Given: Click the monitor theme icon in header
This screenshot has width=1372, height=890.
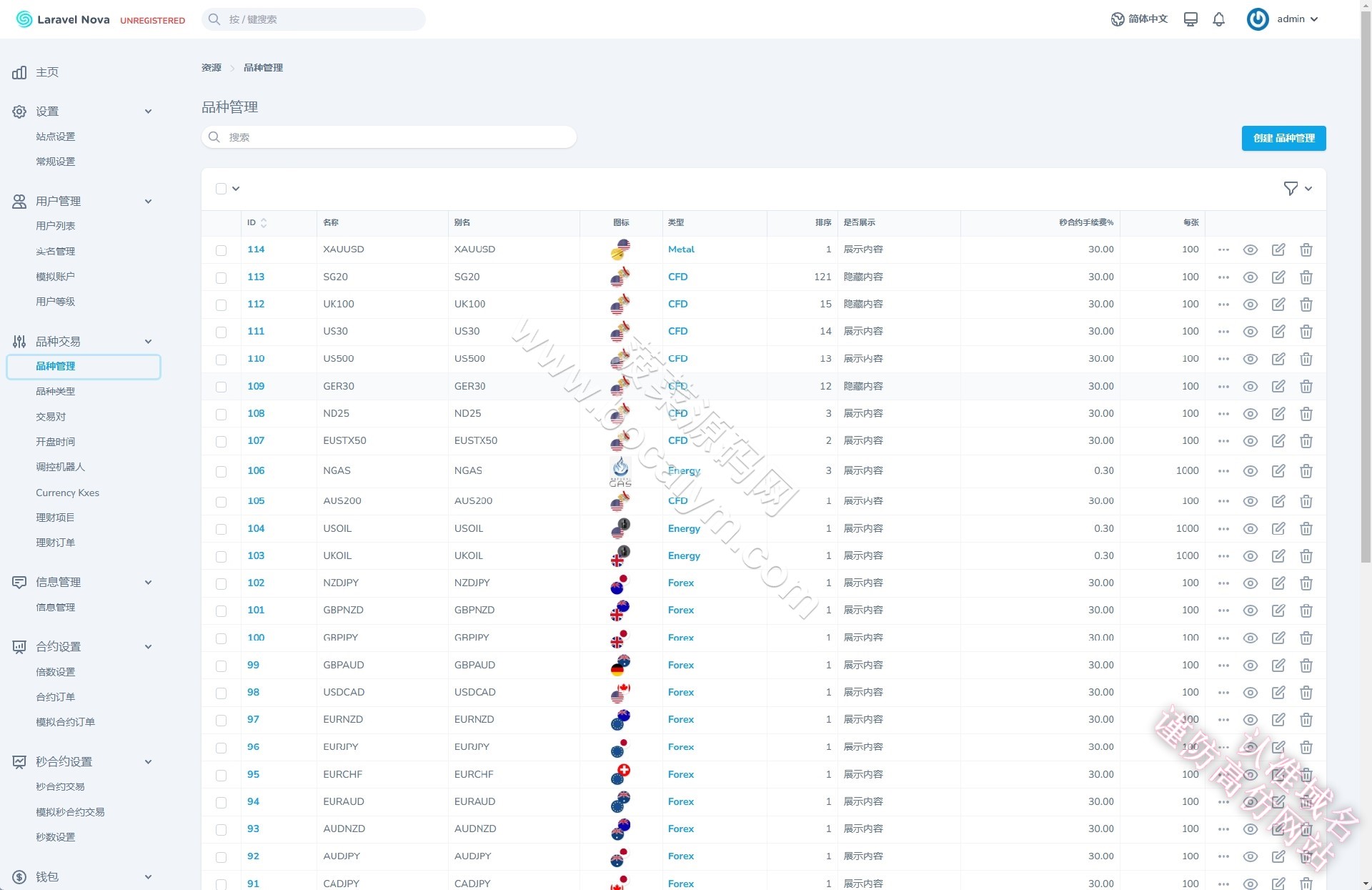Looking at the screenshot, I should [x=1190, y=19].
